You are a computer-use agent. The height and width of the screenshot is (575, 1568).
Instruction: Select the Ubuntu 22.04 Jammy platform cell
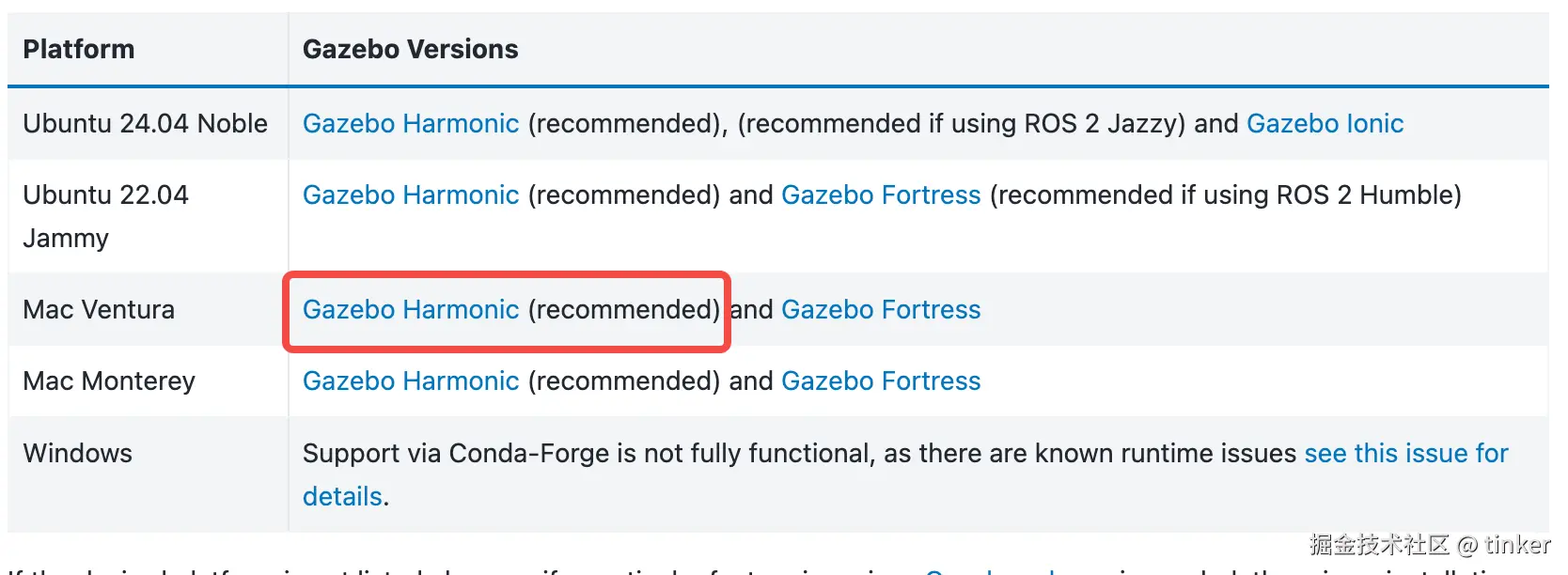(x=105, y=215)
